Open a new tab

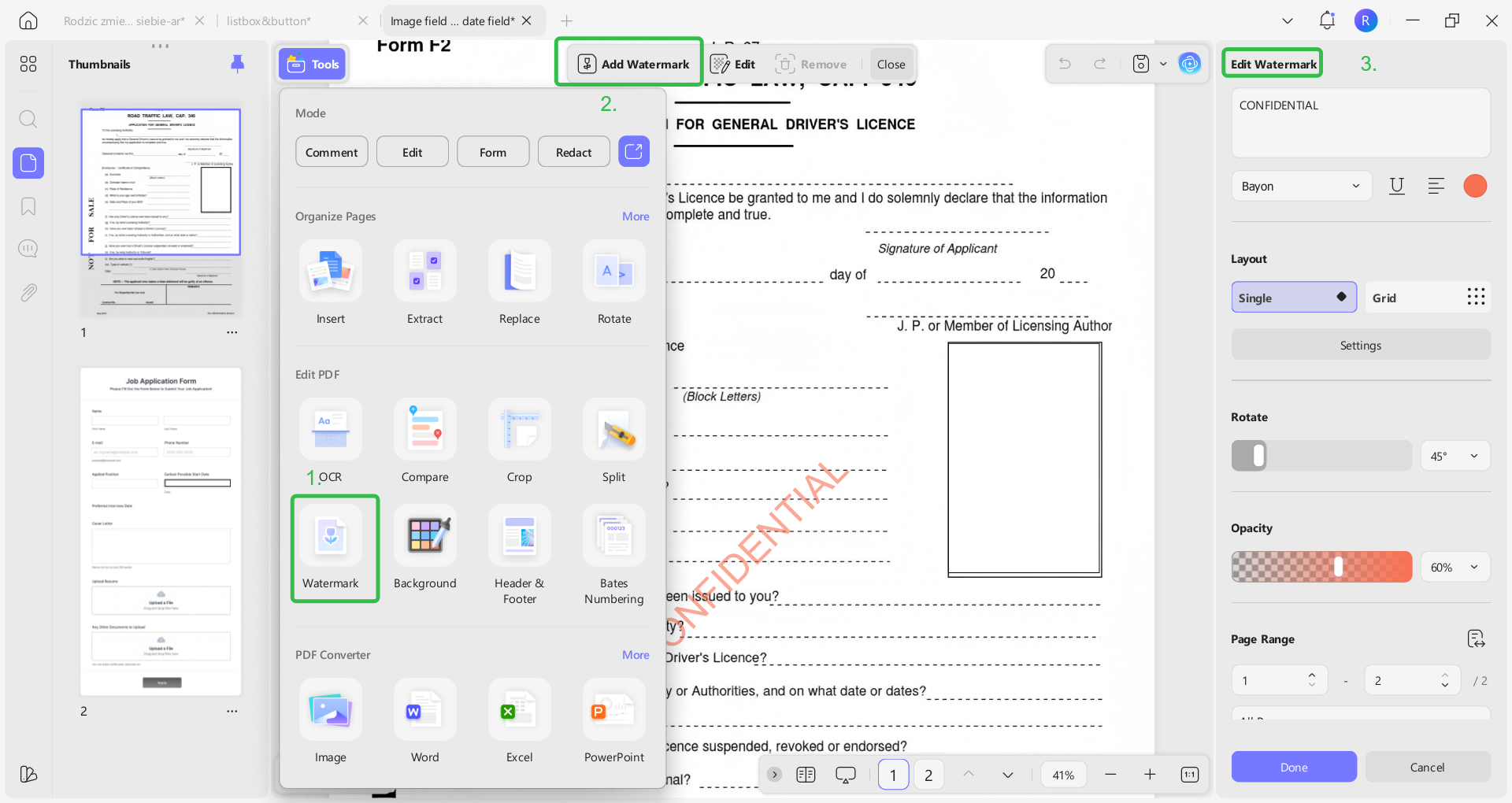click(566, 20)
